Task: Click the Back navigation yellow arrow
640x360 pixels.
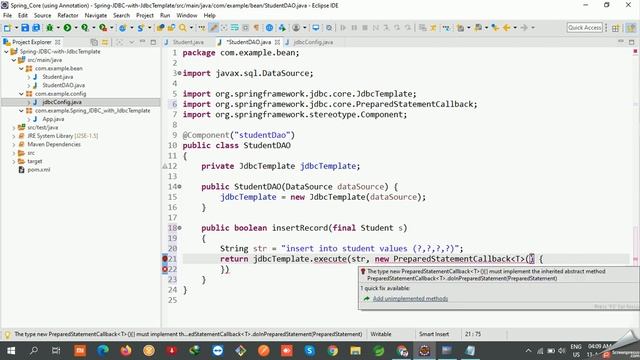Action: [x=507, y=28]
